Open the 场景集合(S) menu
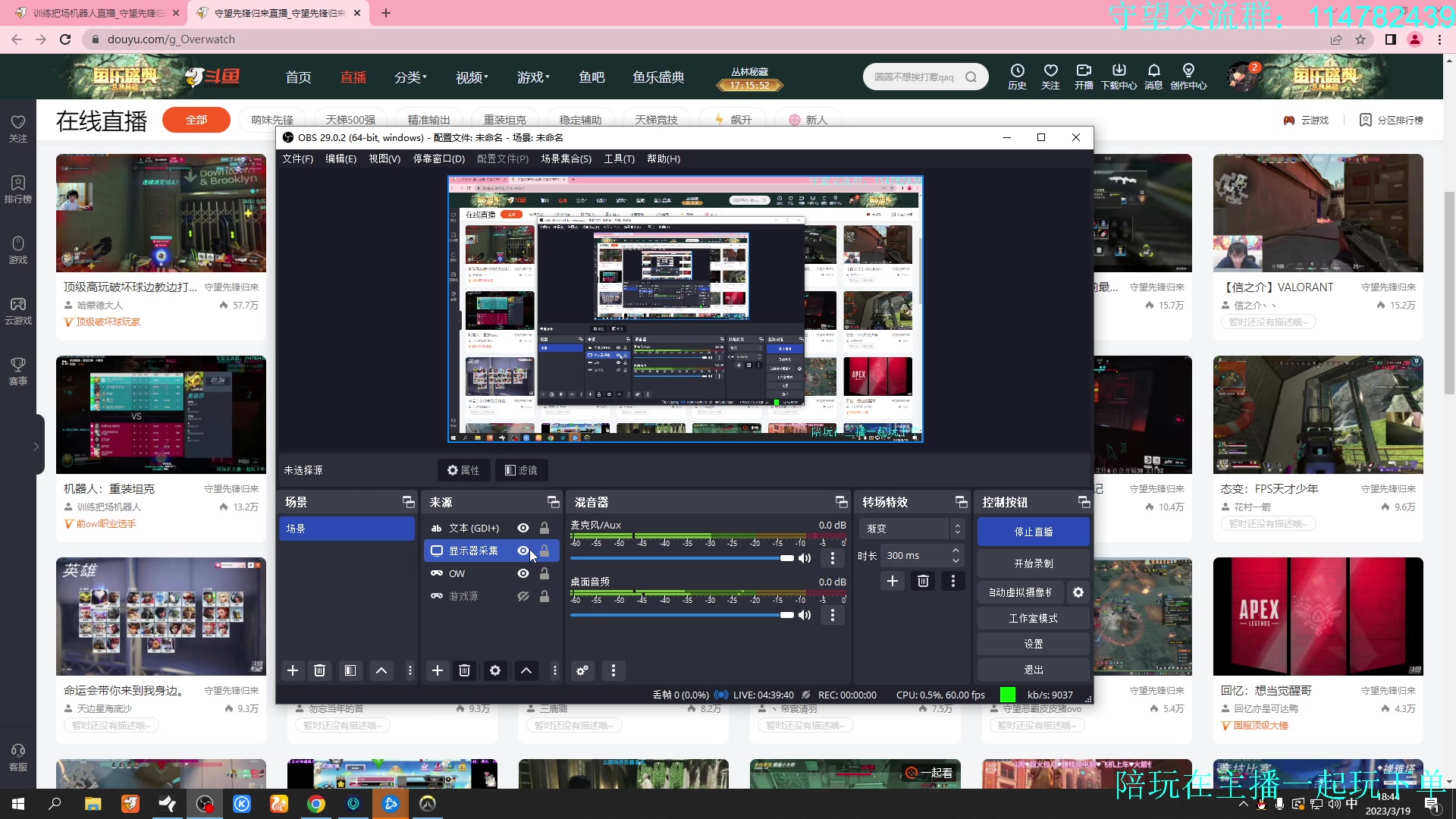 (566, 158)
